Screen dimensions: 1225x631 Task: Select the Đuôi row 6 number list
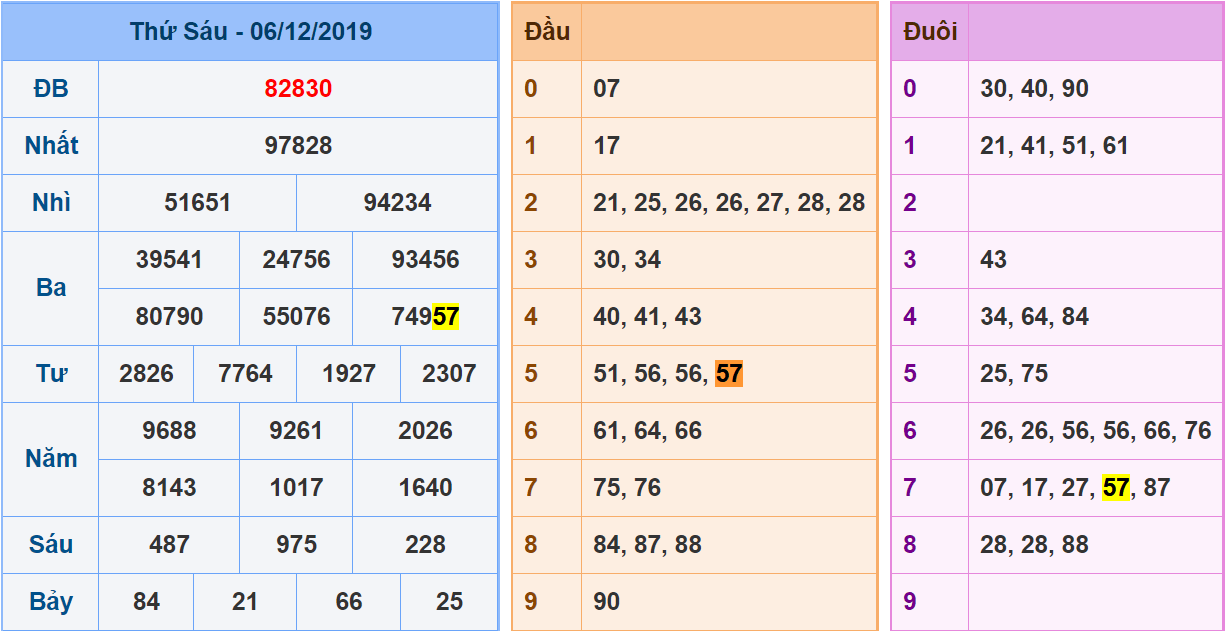click(1095, 431)
